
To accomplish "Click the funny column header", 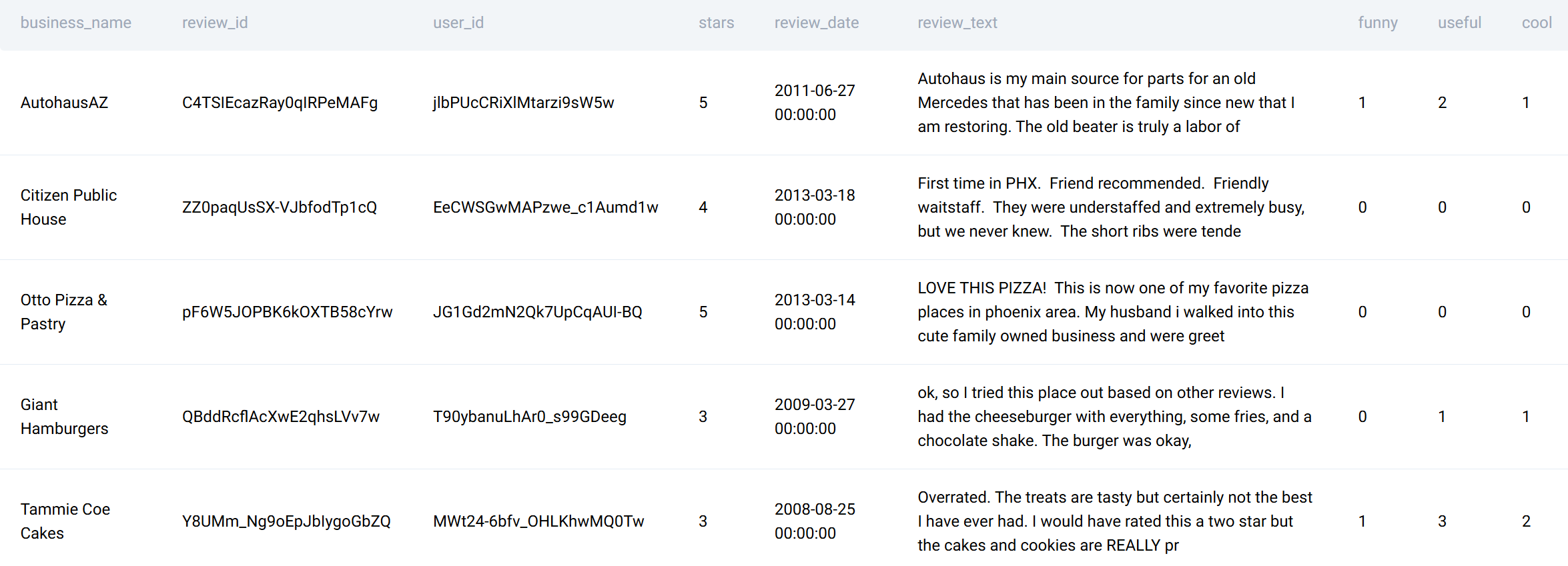I will pos(1377,23).
